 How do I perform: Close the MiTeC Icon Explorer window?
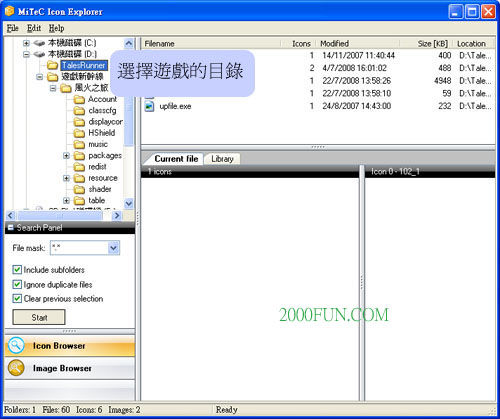(488, 12)
